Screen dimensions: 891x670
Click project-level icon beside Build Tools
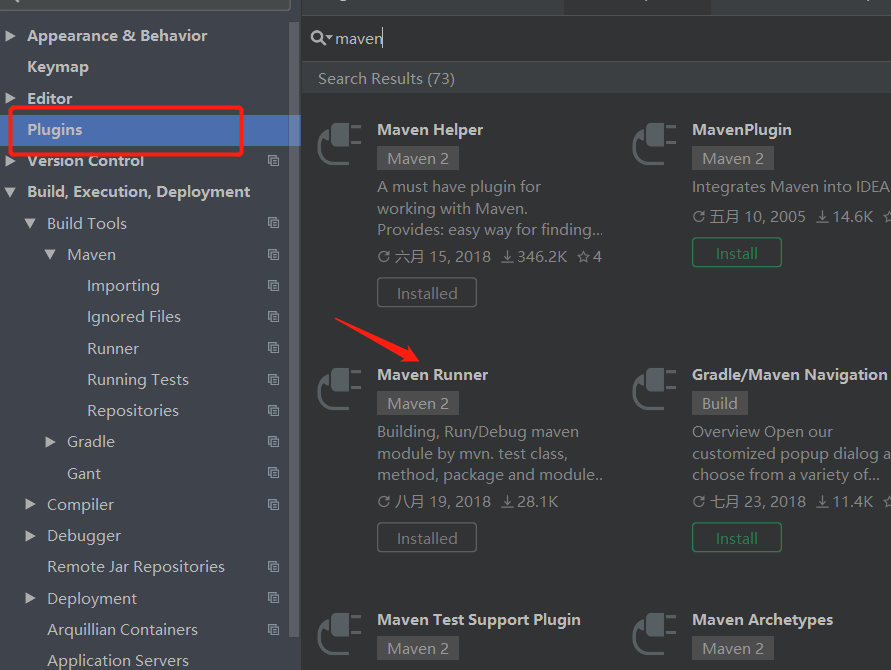(273, 223)
